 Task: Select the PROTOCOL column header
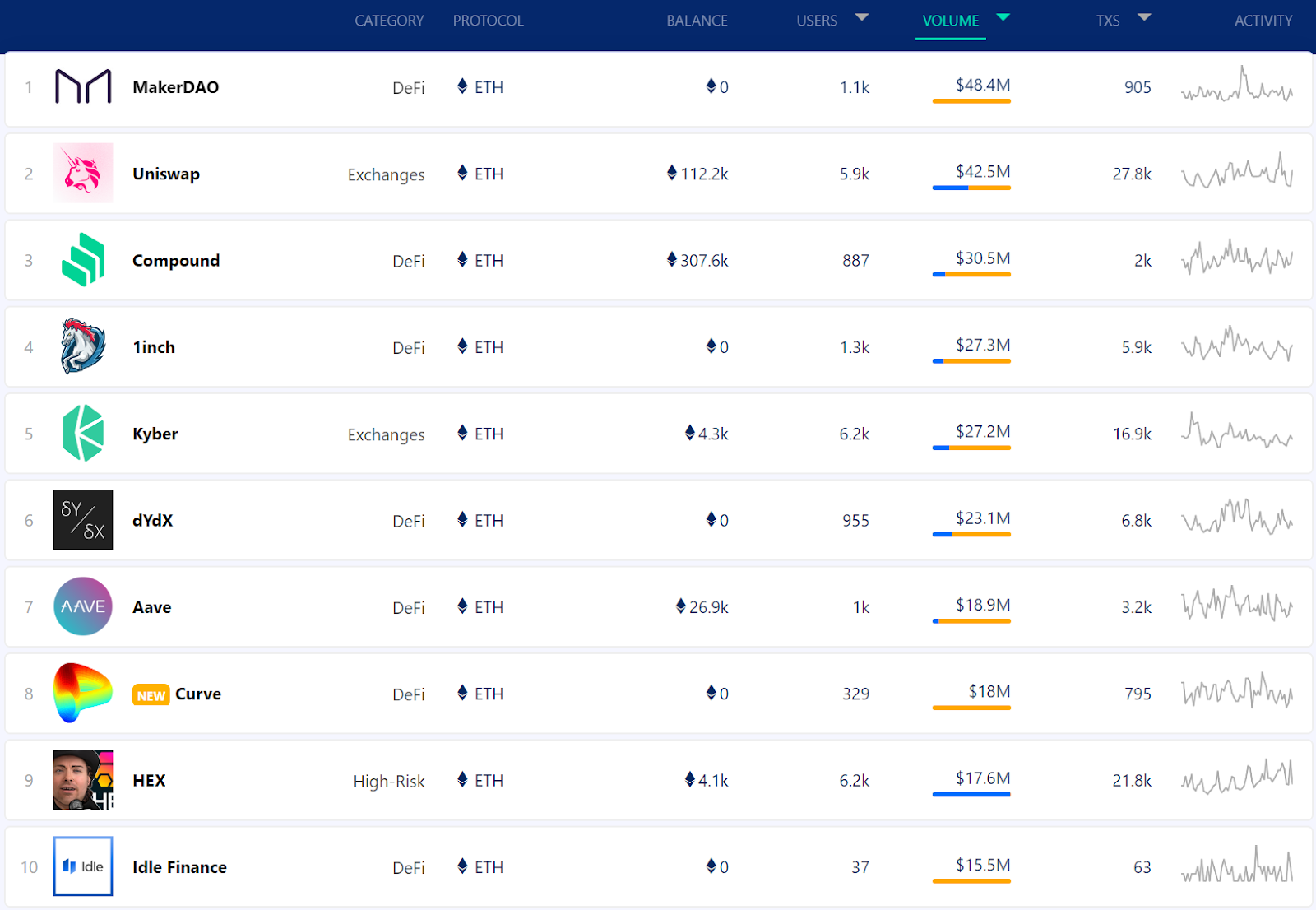488,21
